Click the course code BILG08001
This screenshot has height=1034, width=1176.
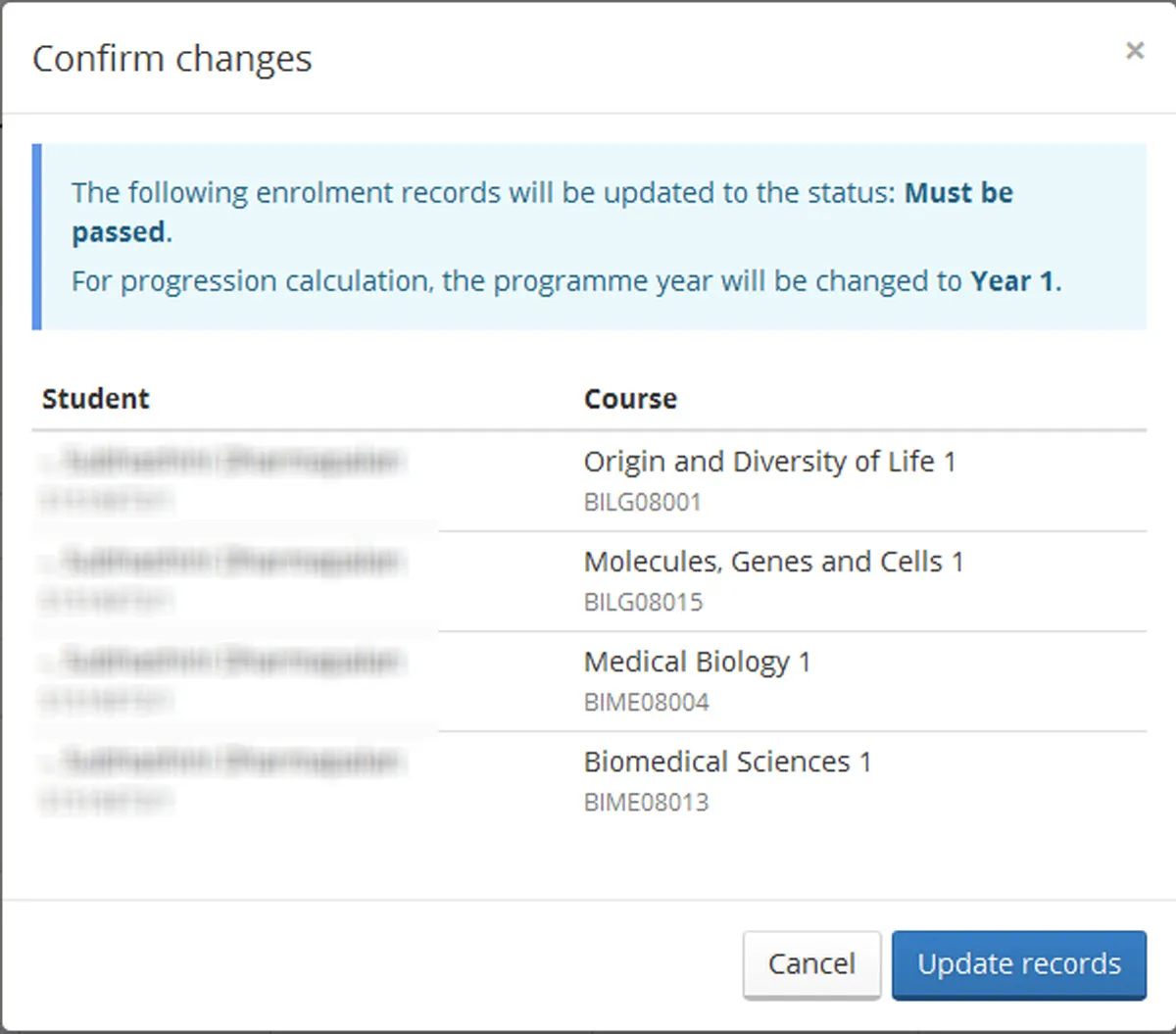(642, 502)
